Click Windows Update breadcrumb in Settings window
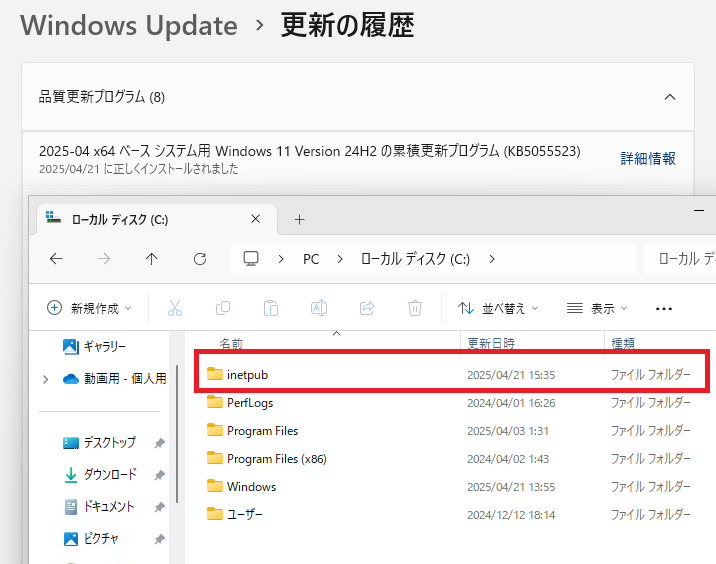The image size is (716, 564). point(129,25)
